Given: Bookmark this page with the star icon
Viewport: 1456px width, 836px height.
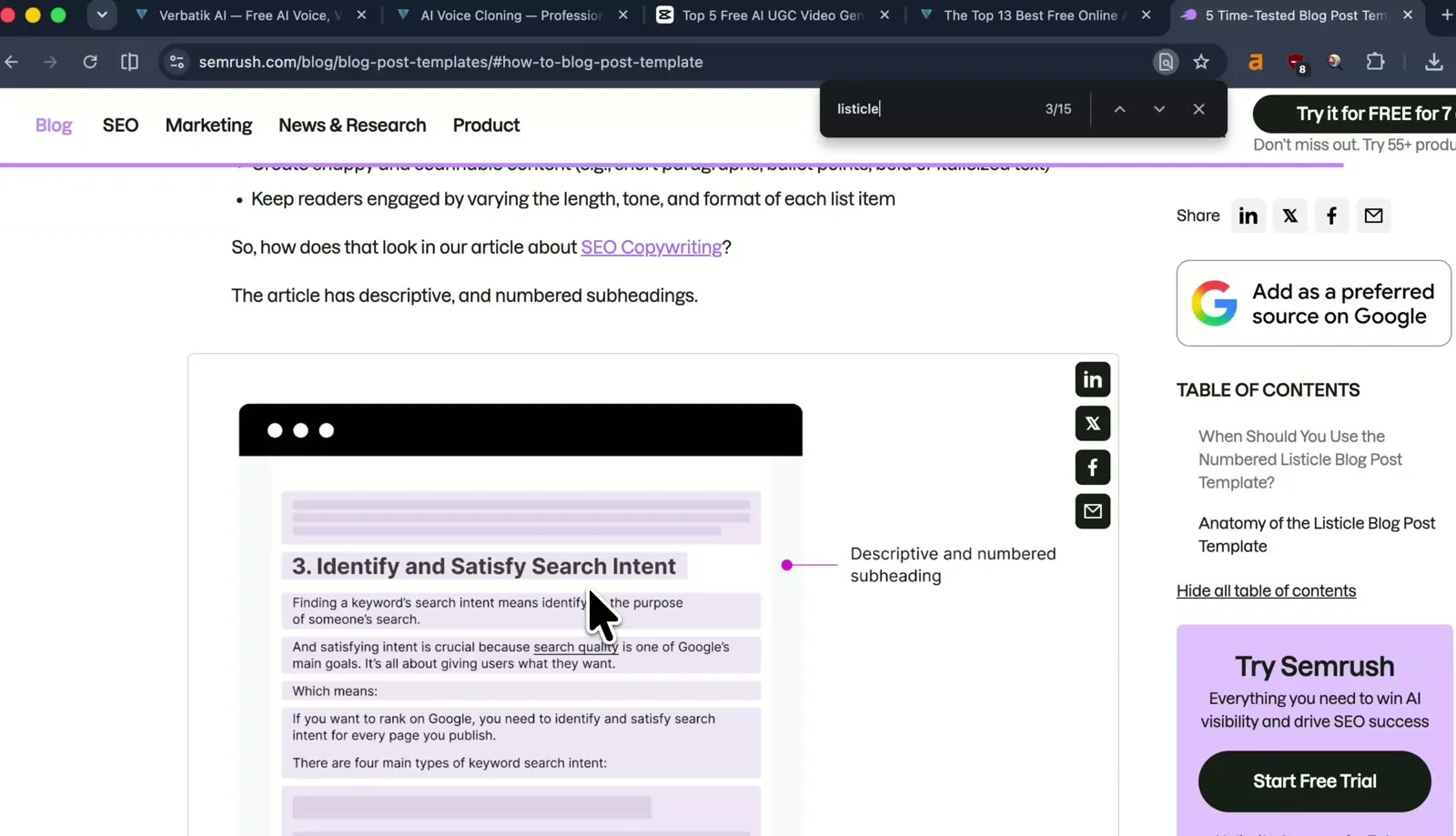Looking at the screenshot, I should 1201,62.
